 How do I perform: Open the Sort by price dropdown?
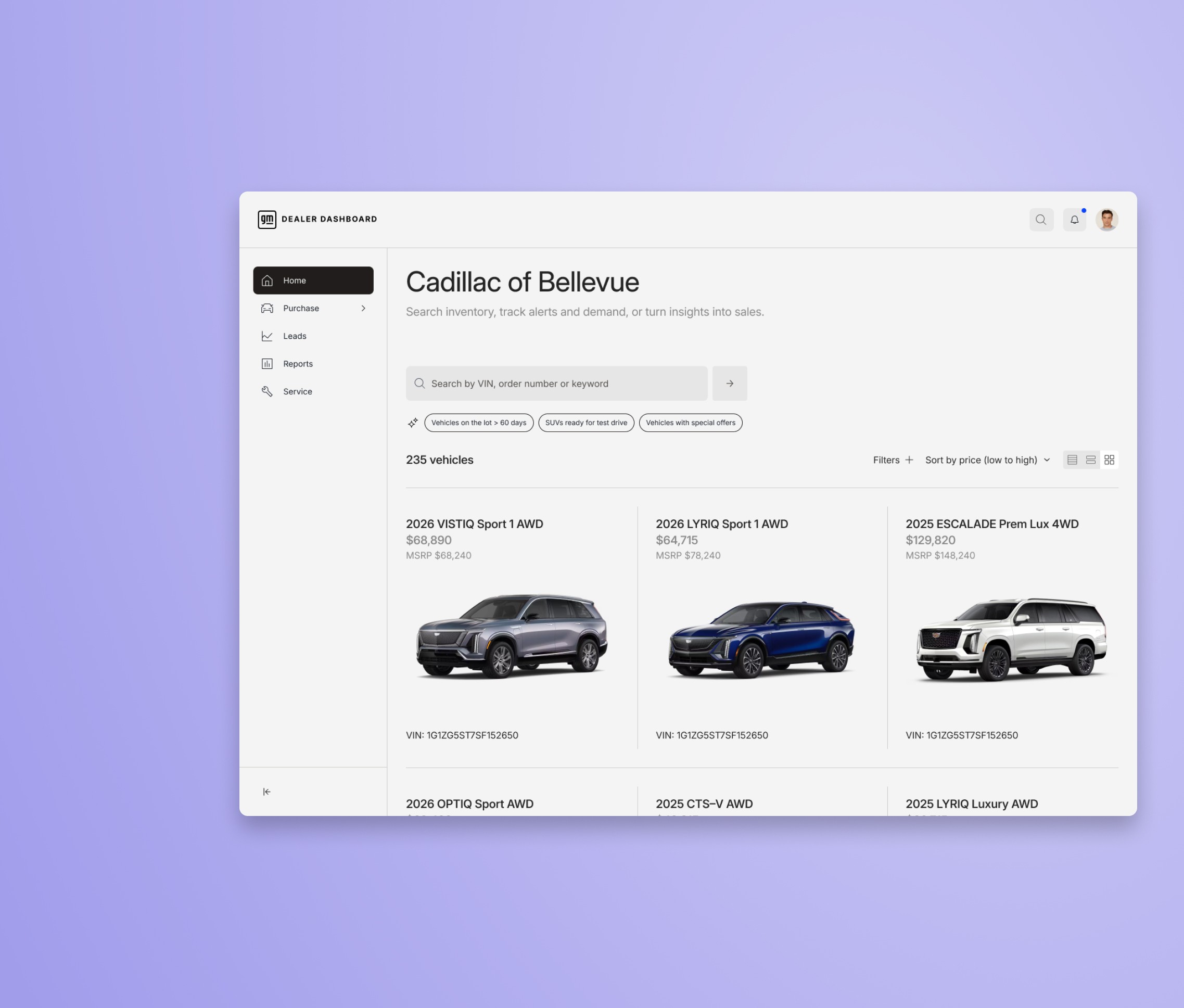click(x=987, y=460)
